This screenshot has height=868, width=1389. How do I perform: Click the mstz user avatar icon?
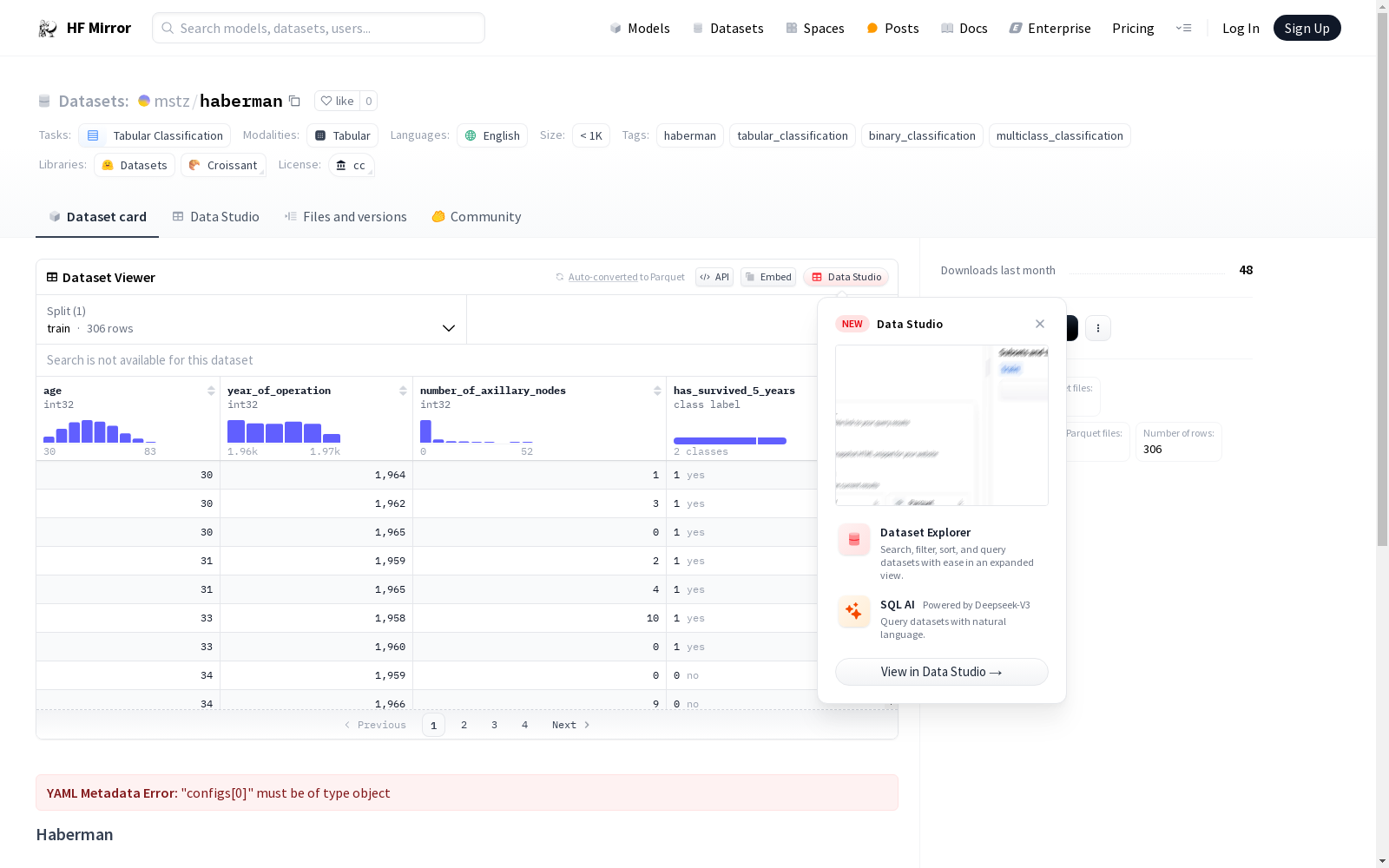click(x=144, y=101)
